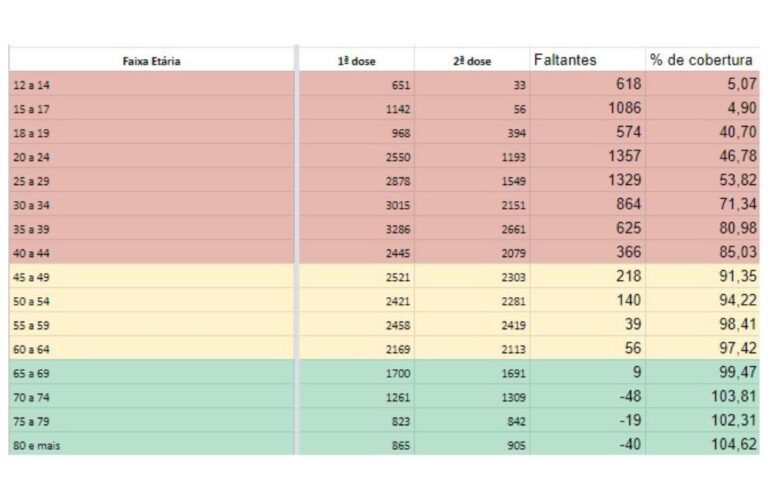Image resolution: width=768 pixels, height=499 pixels.
Task: Select the 'Faltantes' header cell
Action: tap(565, 60)
